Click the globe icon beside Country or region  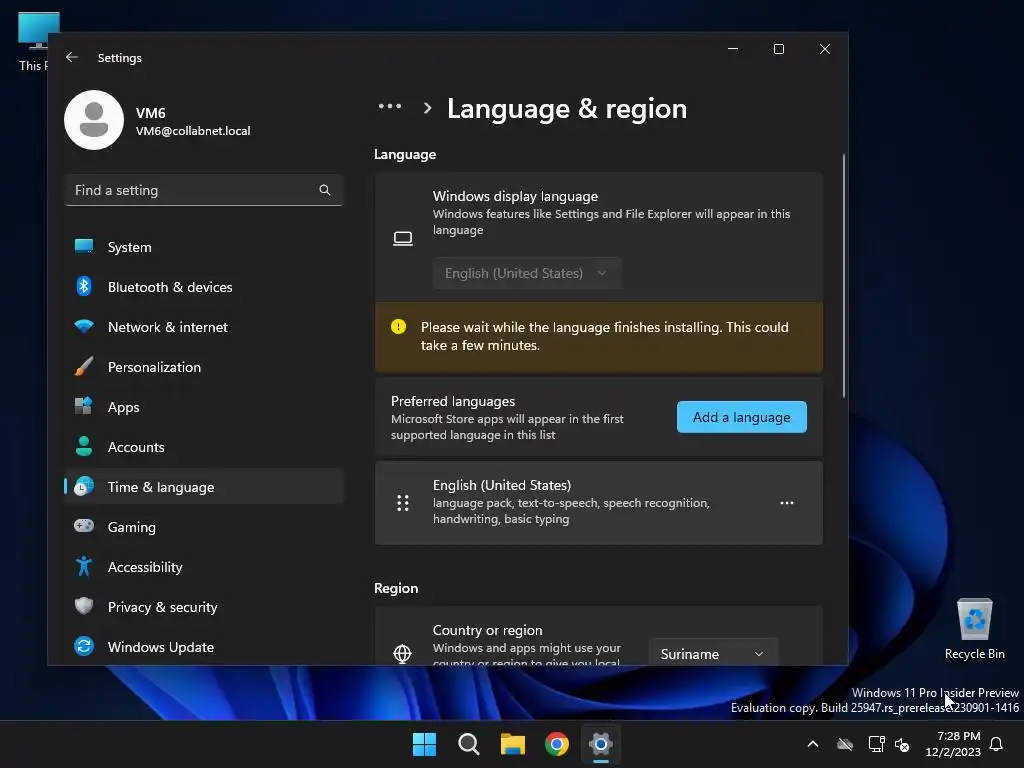pyautogui.click(x=402, y=653)
